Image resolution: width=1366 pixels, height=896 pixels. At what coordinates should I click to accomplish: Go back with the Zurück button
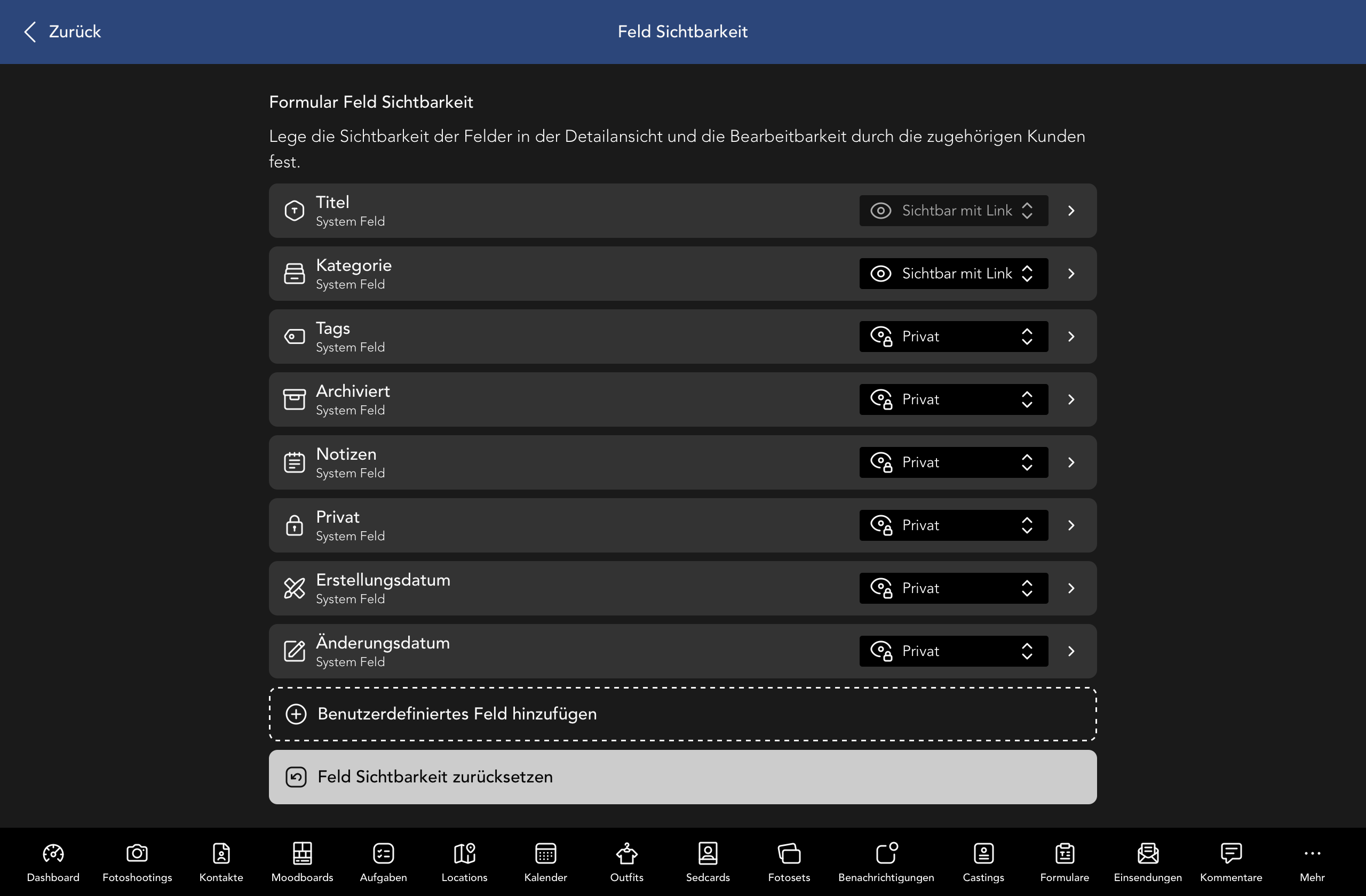(x=62, y=31)
